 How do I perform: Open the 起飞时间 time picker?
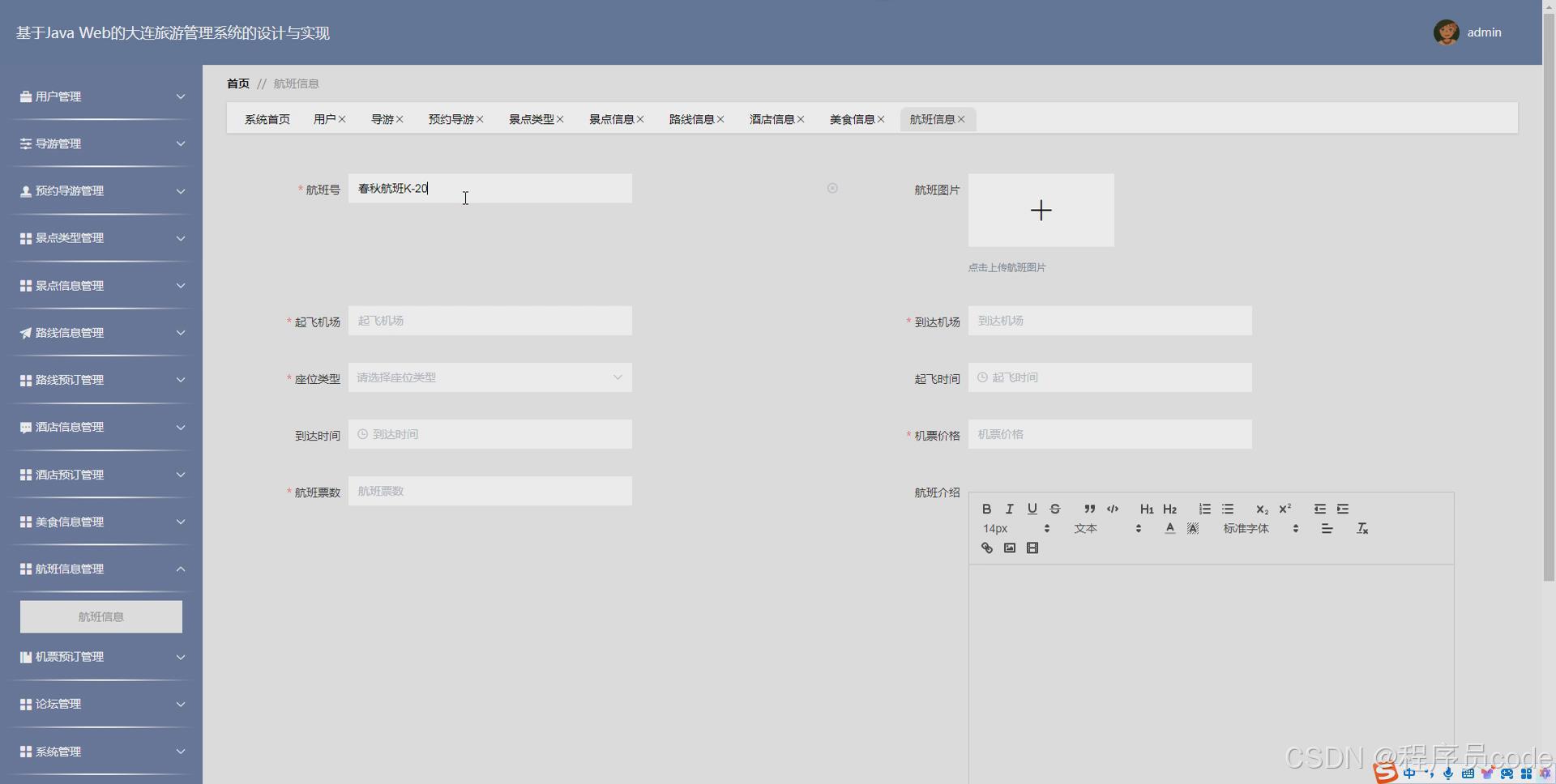tap(1109, 377)
